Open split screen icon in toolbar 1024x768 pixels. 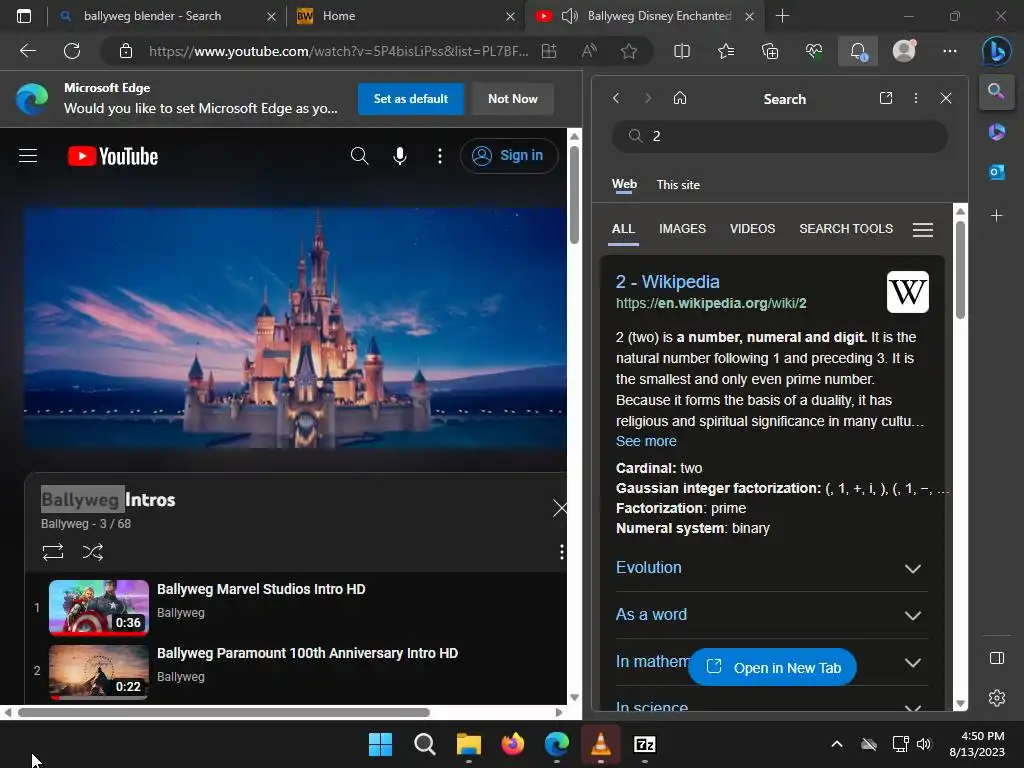[x=682, y=51]
